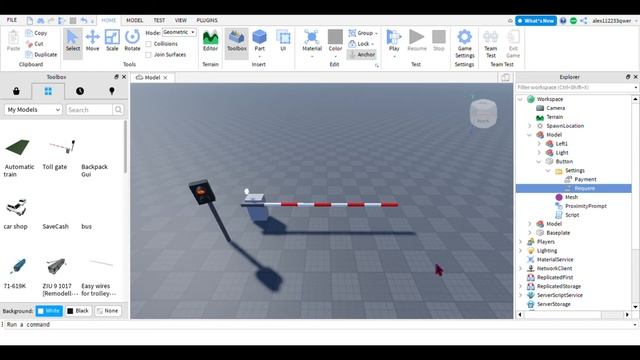This screenshot has height=360, width=640.
Task: Open the UI insert tool
Action: coord(283,41)
